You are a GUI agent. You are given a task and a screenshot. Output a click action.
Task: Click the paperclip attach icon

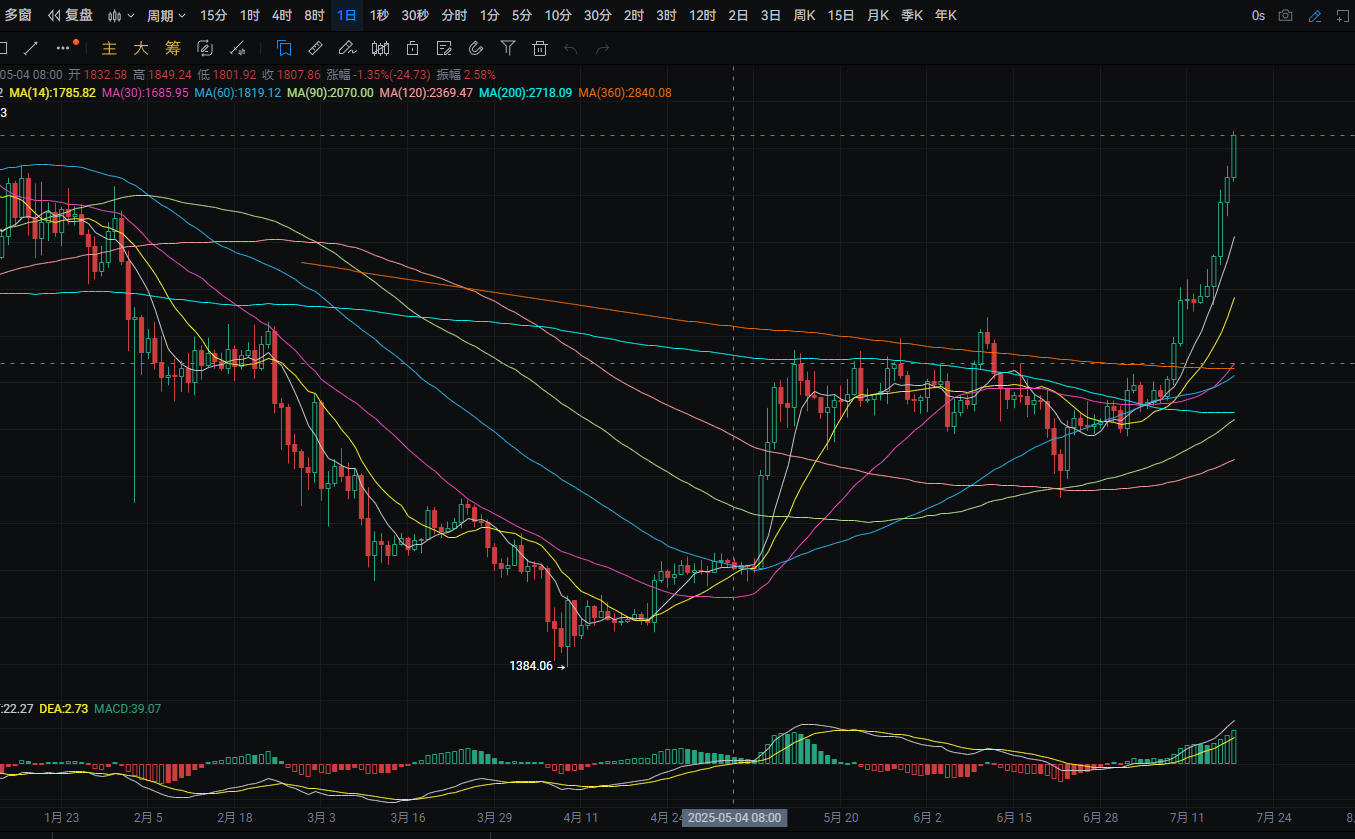[476, 48]
